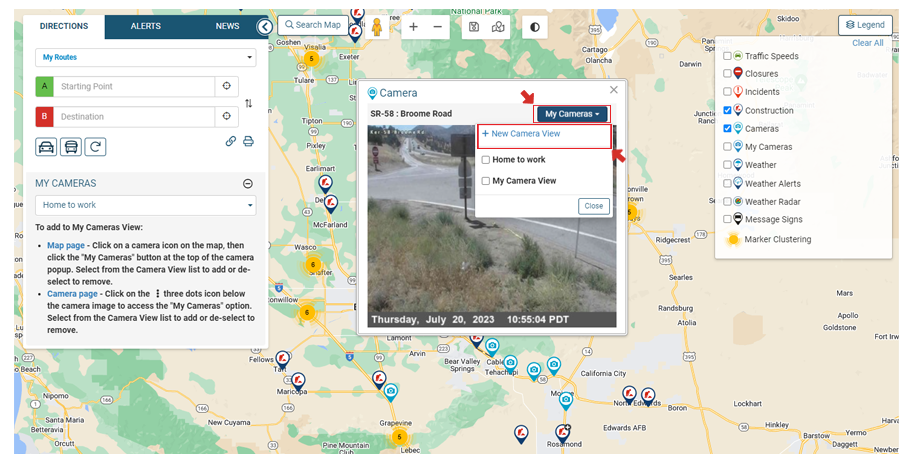Close the Camera popup

(614, 90)
